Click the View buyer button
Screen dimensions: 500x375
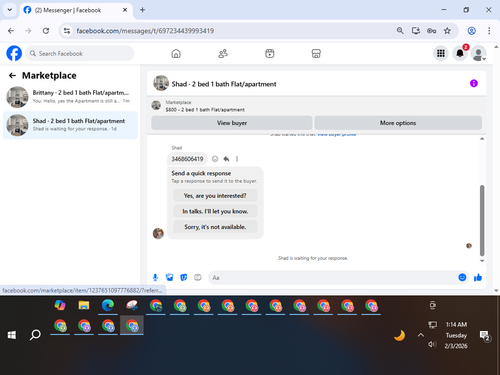click(x=232, y=123)
